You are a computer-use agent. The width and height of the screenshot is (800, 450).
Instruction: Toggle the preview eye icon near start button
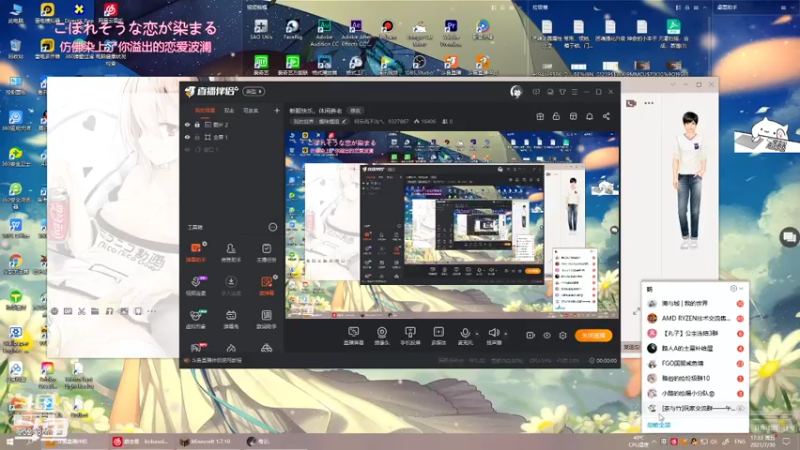pyautogui.click(x=546, y=335)
